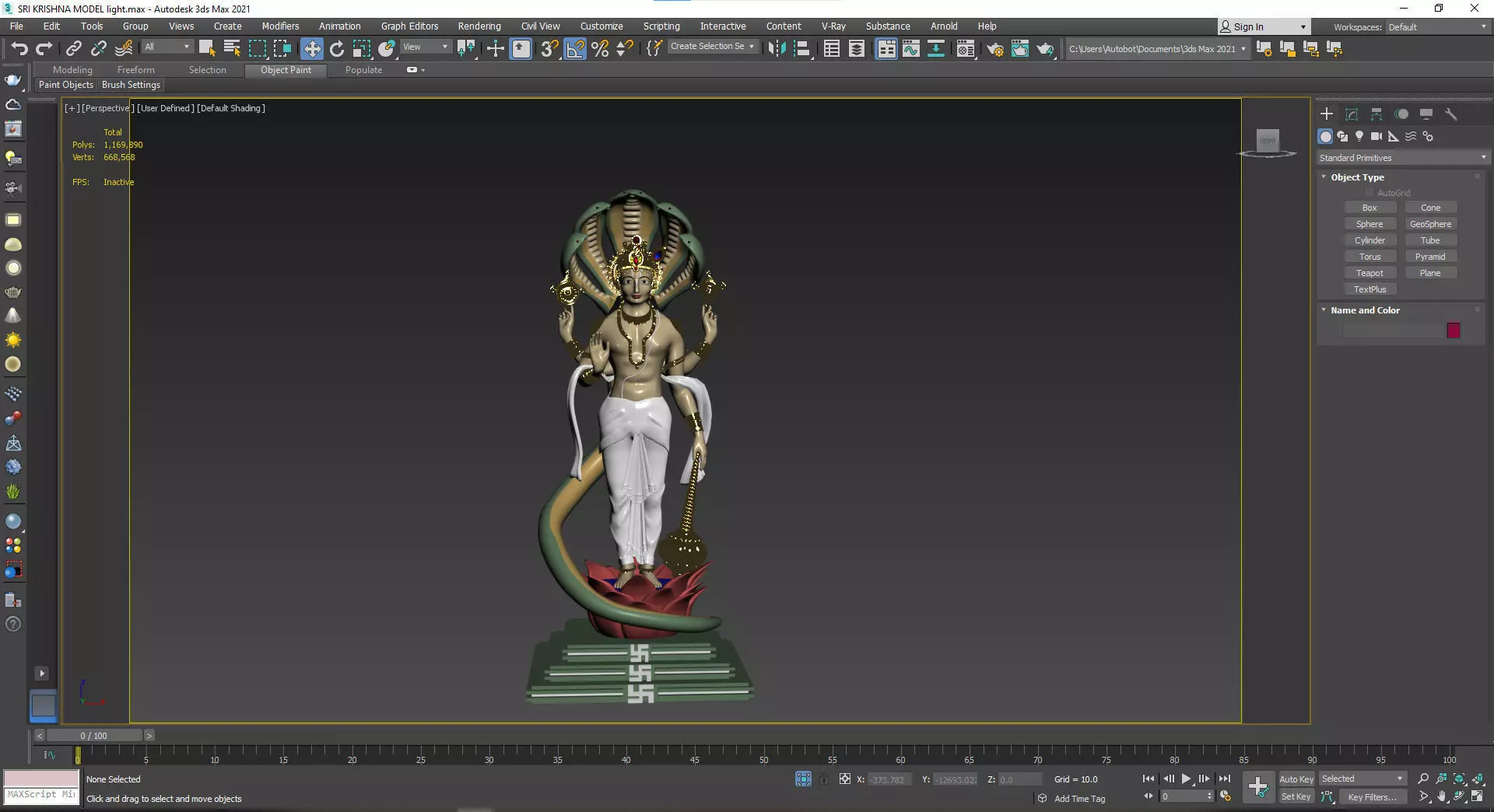Screen dimensions: 1494x812
Task: Open the Sign In dropdown
Action: [x=1264, y=26]
